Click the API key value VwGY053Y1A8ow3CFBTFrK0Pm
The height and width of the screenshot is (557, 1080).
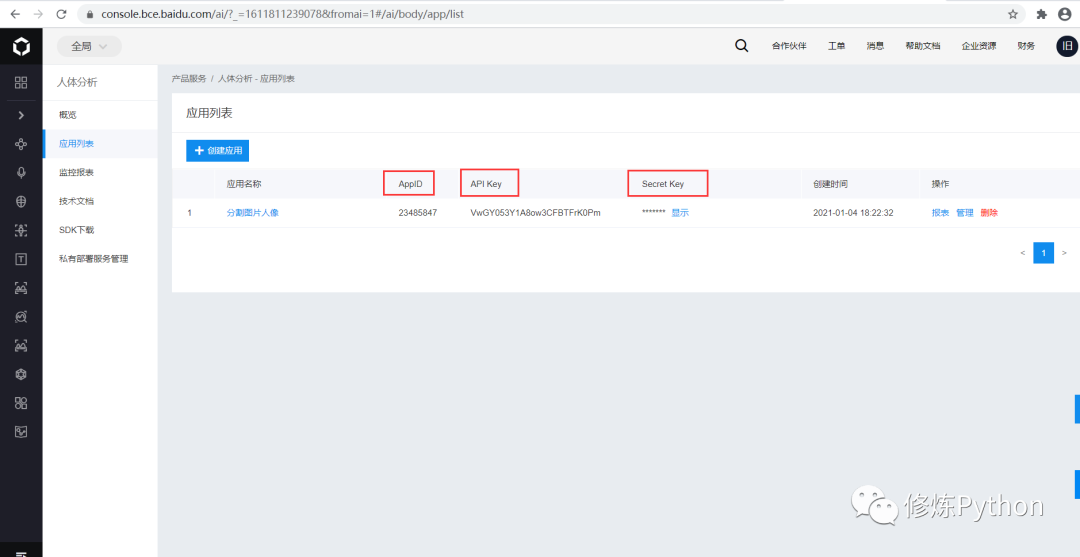[535, 213]
